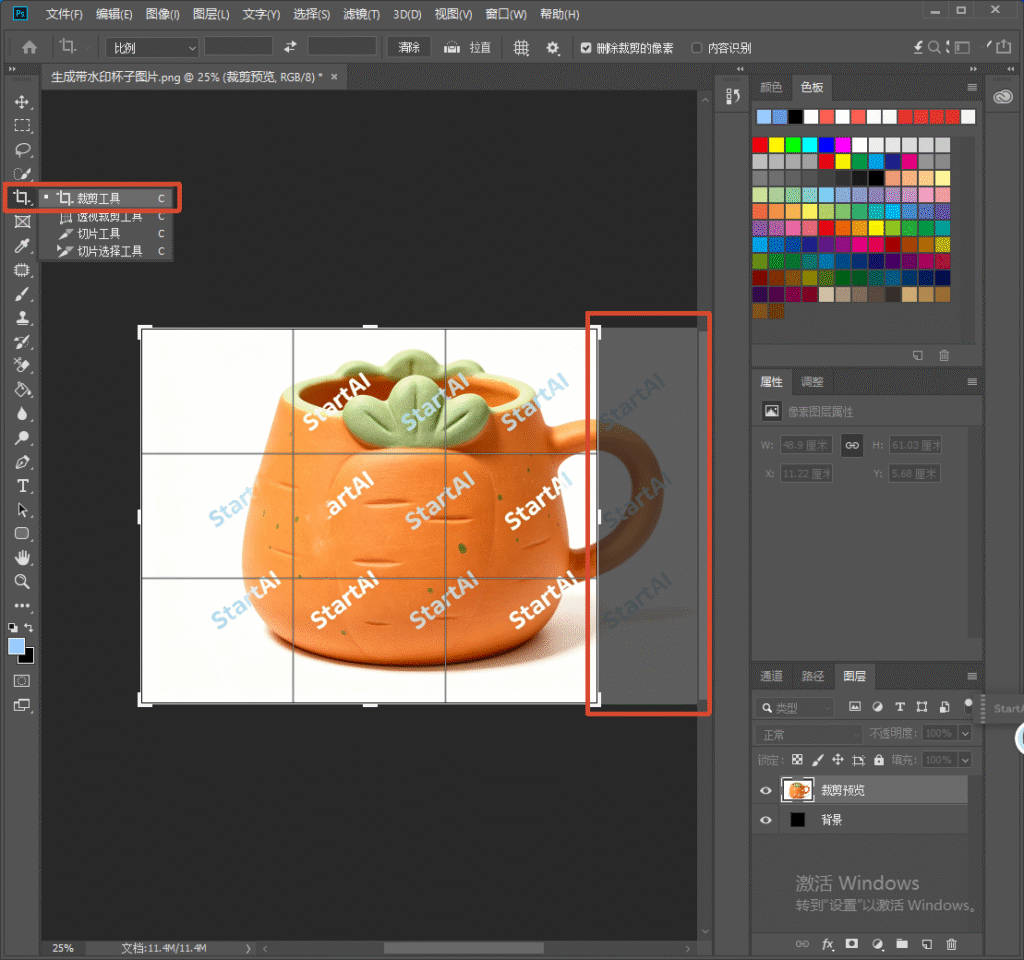Pick the yellow swatch in top row

pos(776,144)
